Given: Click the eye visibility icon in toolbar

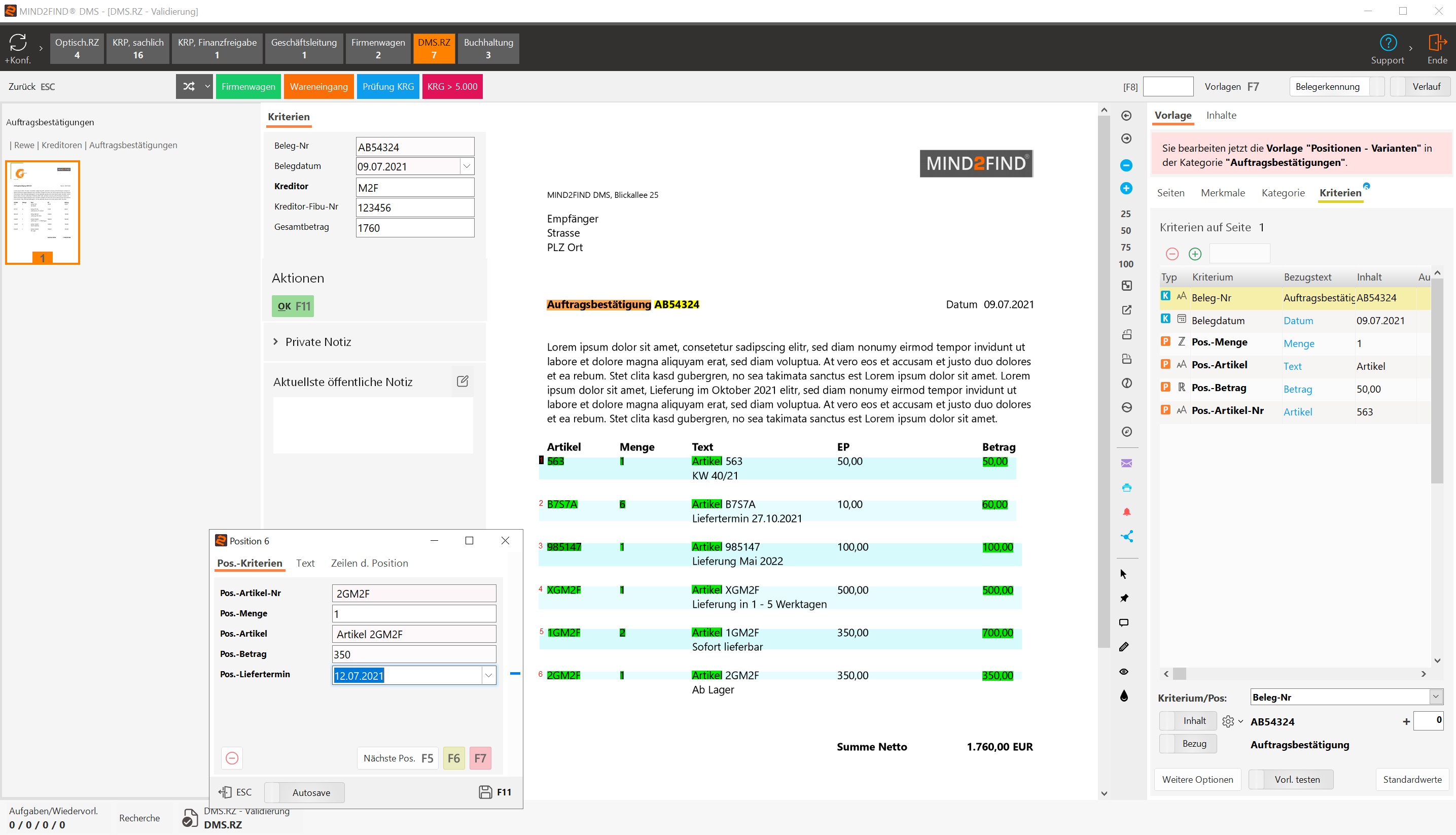Looking at the screenshot, I should (x=1123, y=672).
